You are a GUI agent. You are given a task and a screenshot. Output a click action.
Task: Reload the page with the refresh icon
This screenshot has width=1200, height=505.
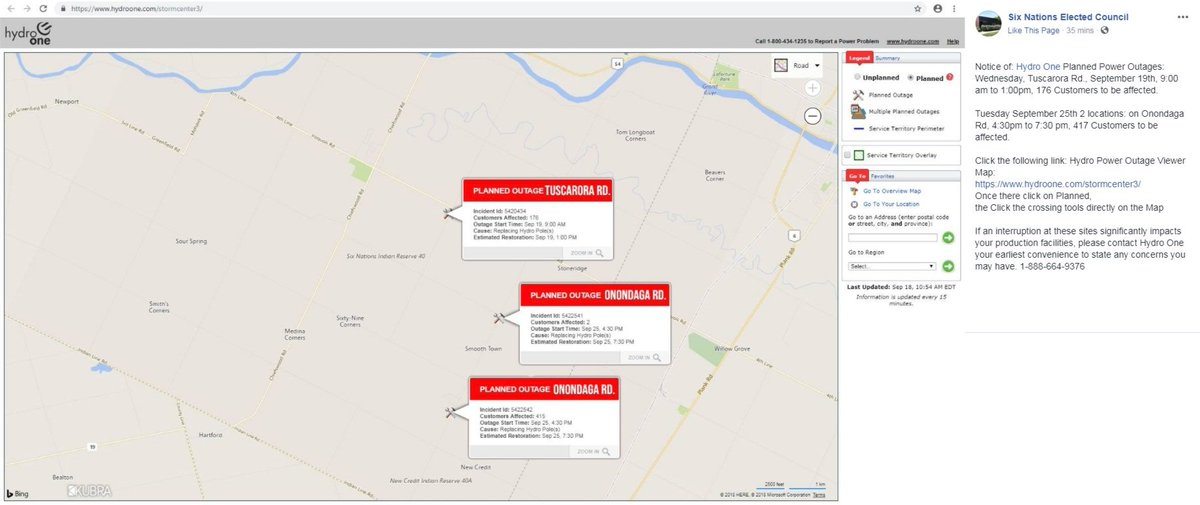tap(41, 7)
